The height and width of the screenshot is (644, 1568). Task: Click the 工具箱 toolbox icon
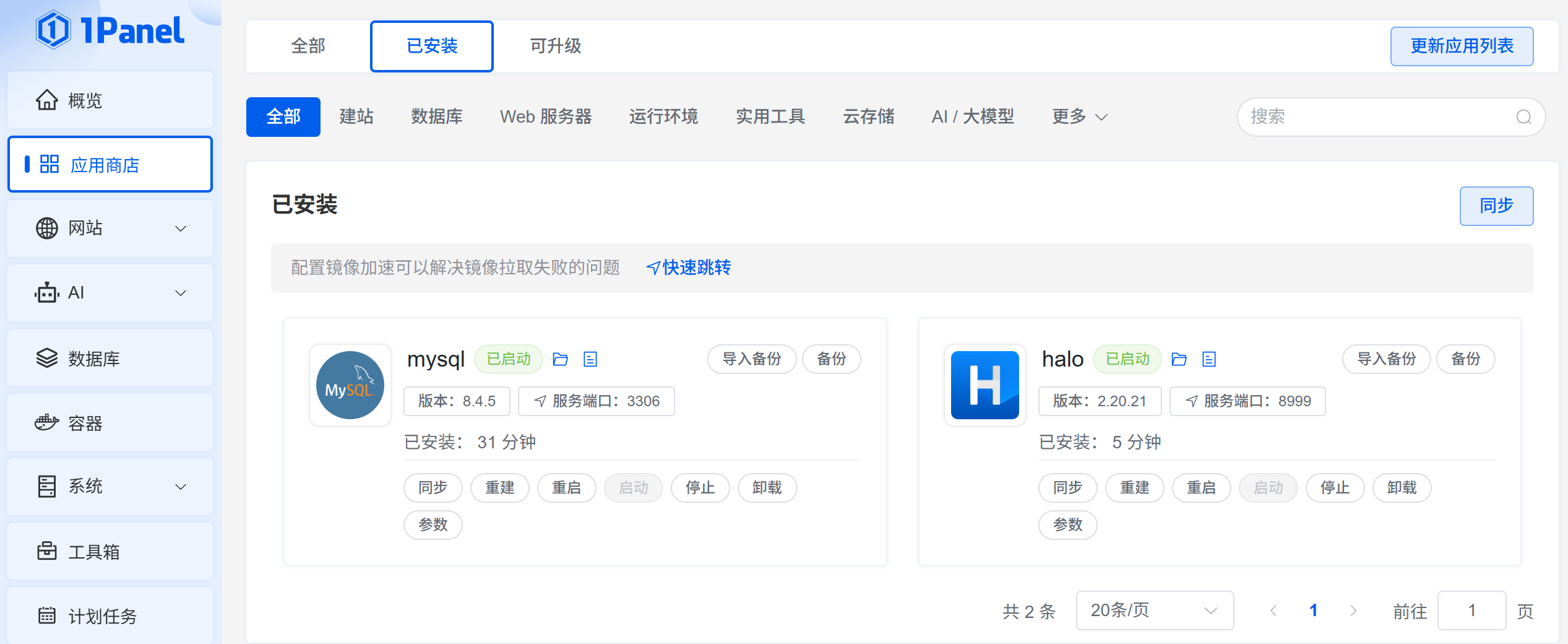[x=47, y=550]
